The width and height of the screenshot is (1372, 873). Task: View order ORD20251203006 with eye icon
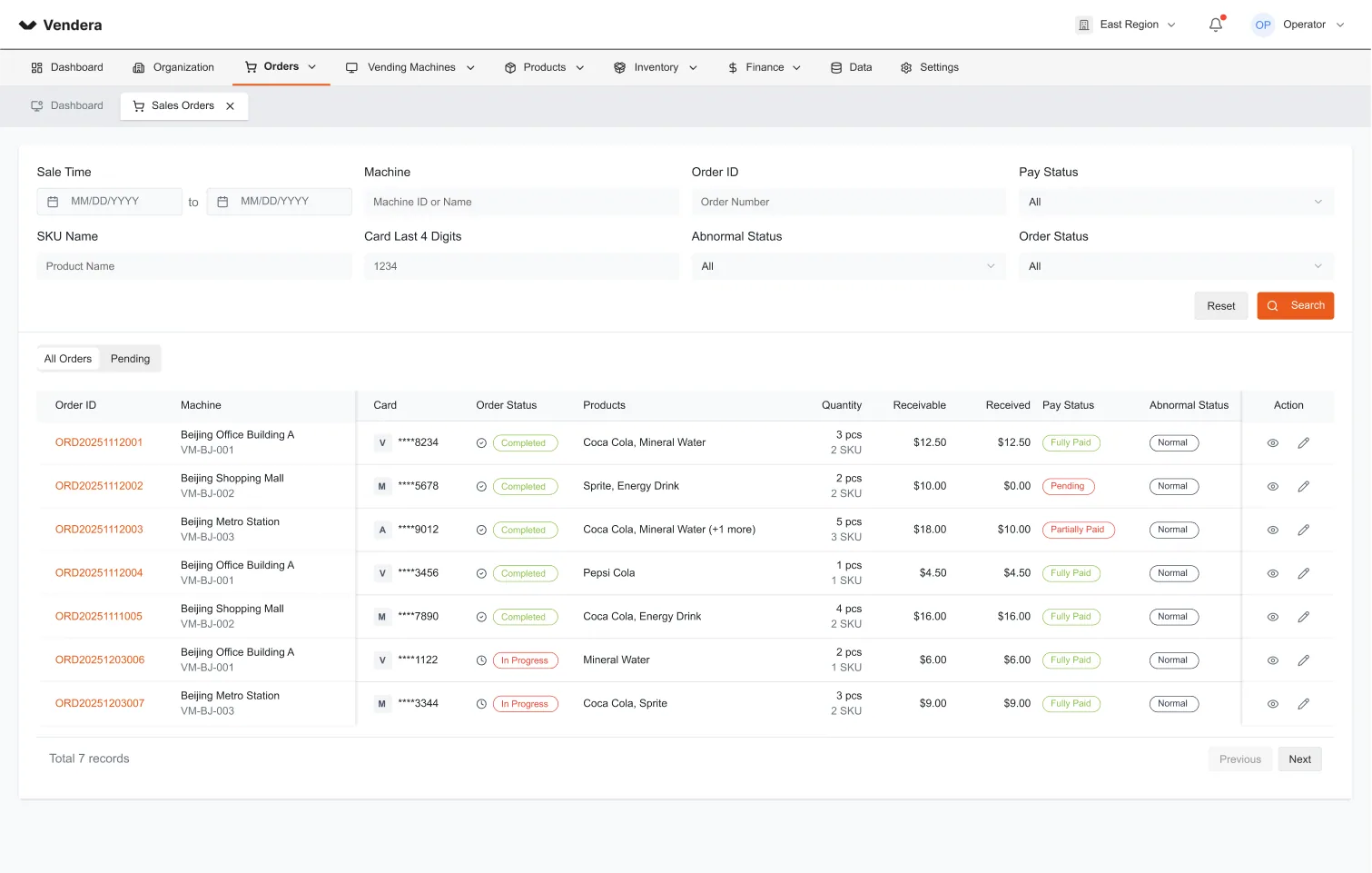1273,661
